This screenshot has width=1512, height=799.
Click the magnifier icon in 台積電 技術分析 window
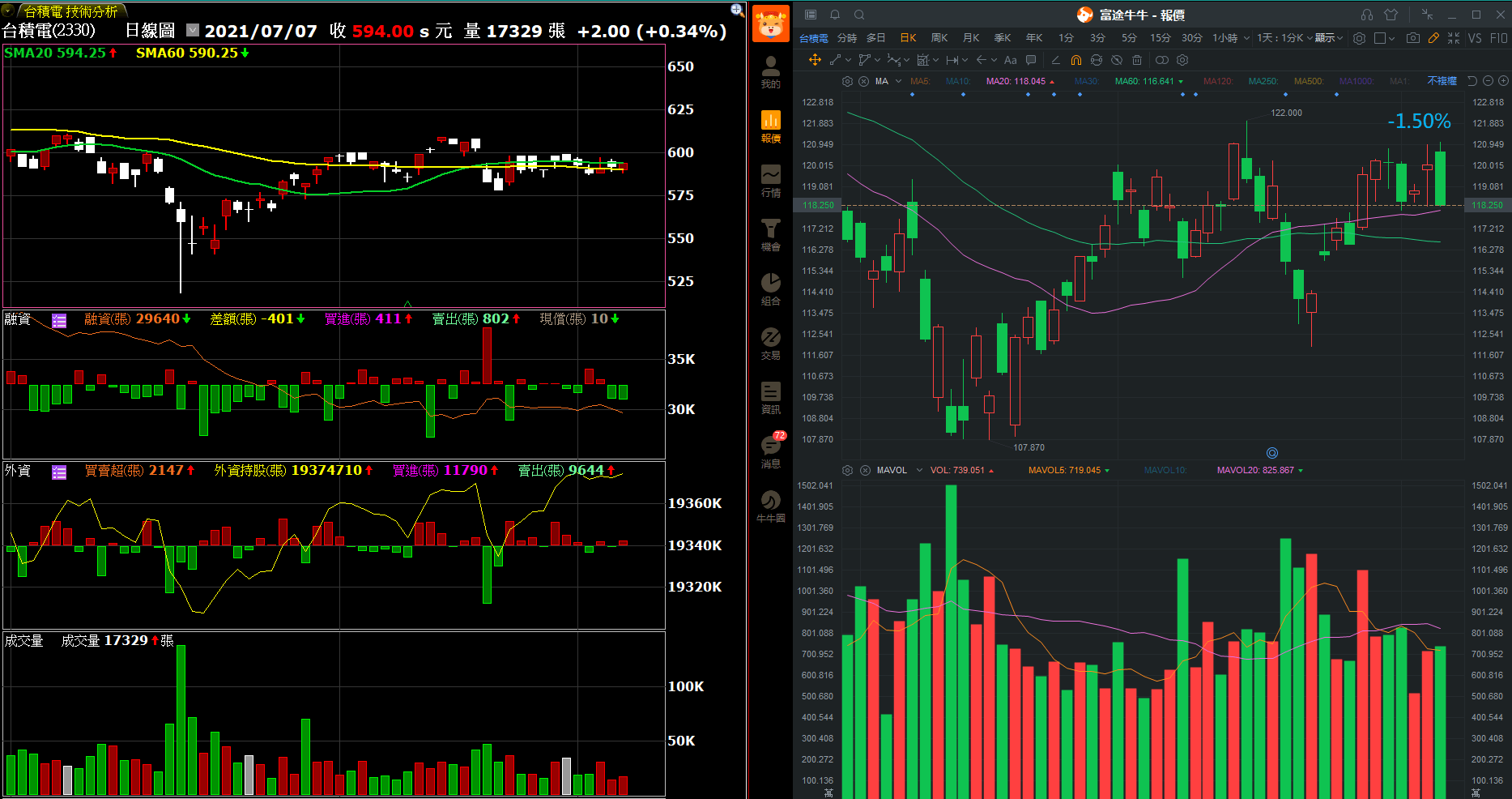pyautogui.click(x=737, y=10)
